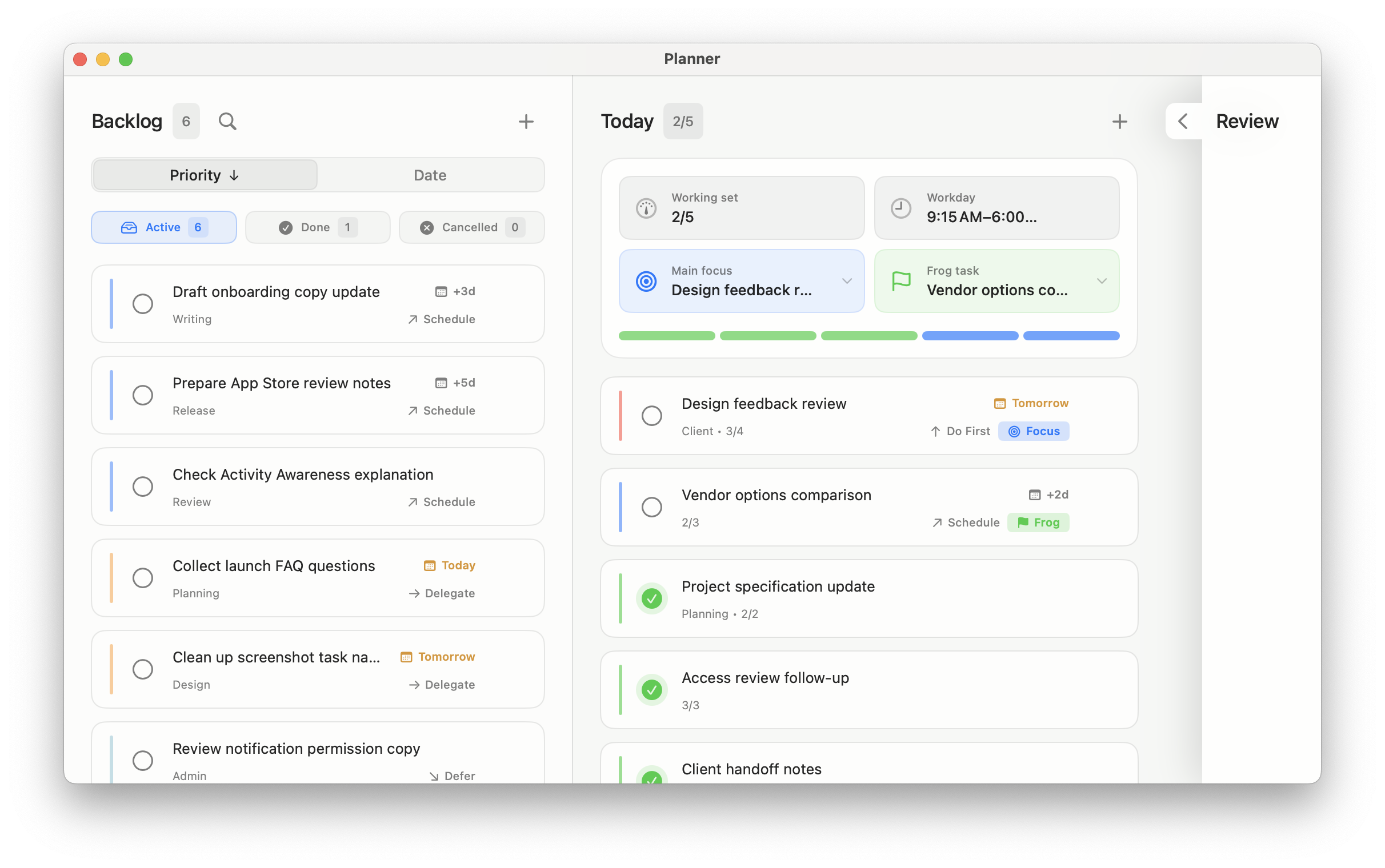
Task: Click the Done checkmark filter icon
Action: 285,227
